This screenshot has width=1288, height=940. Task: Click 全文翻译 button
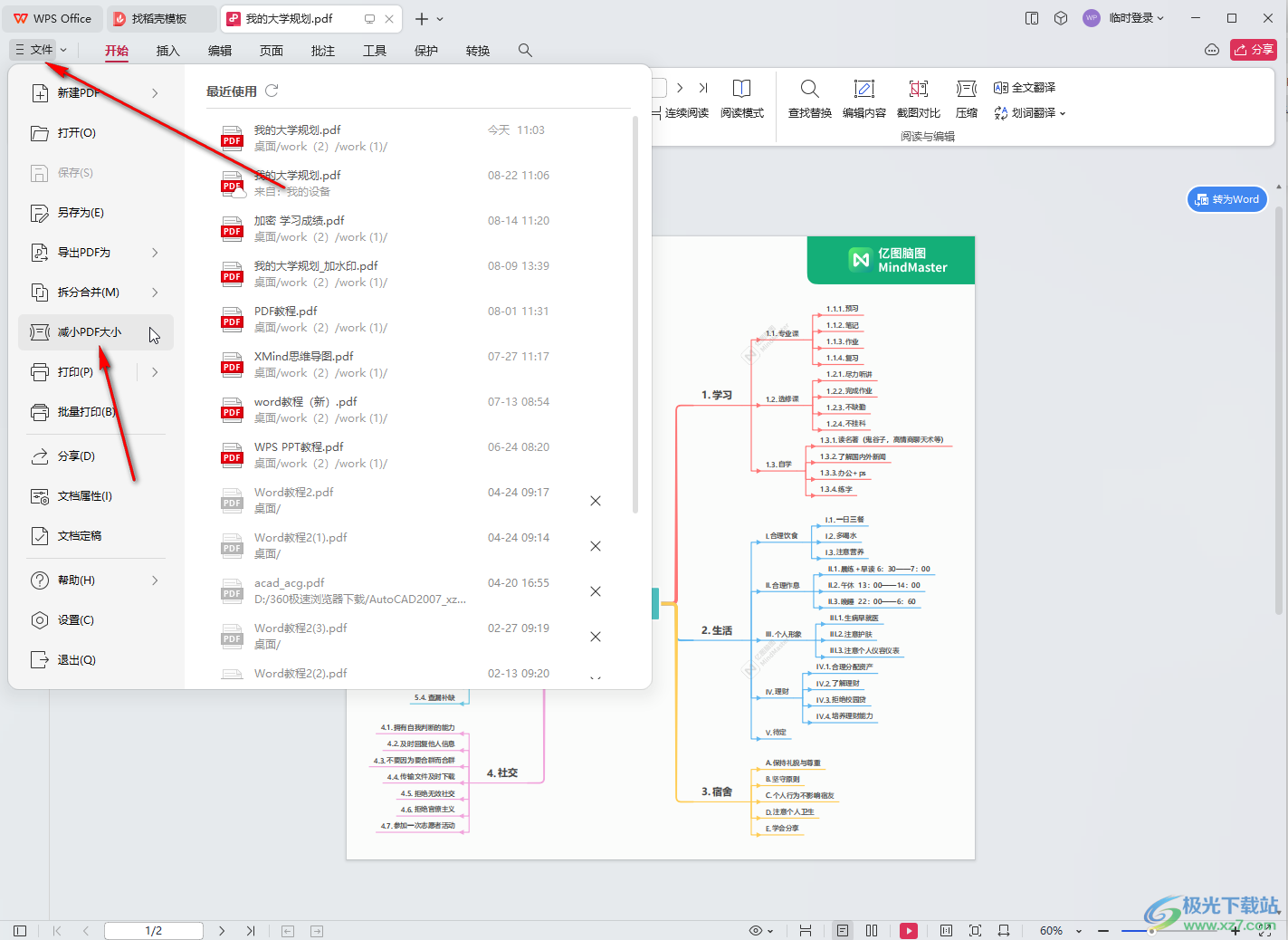point(1025,88)
